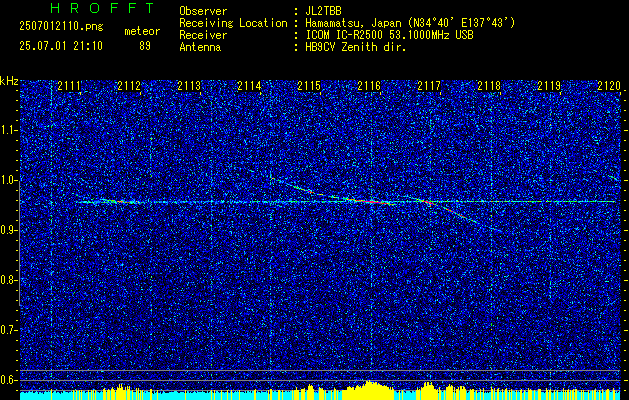Click the 2117 time marker

pos(429,86)
